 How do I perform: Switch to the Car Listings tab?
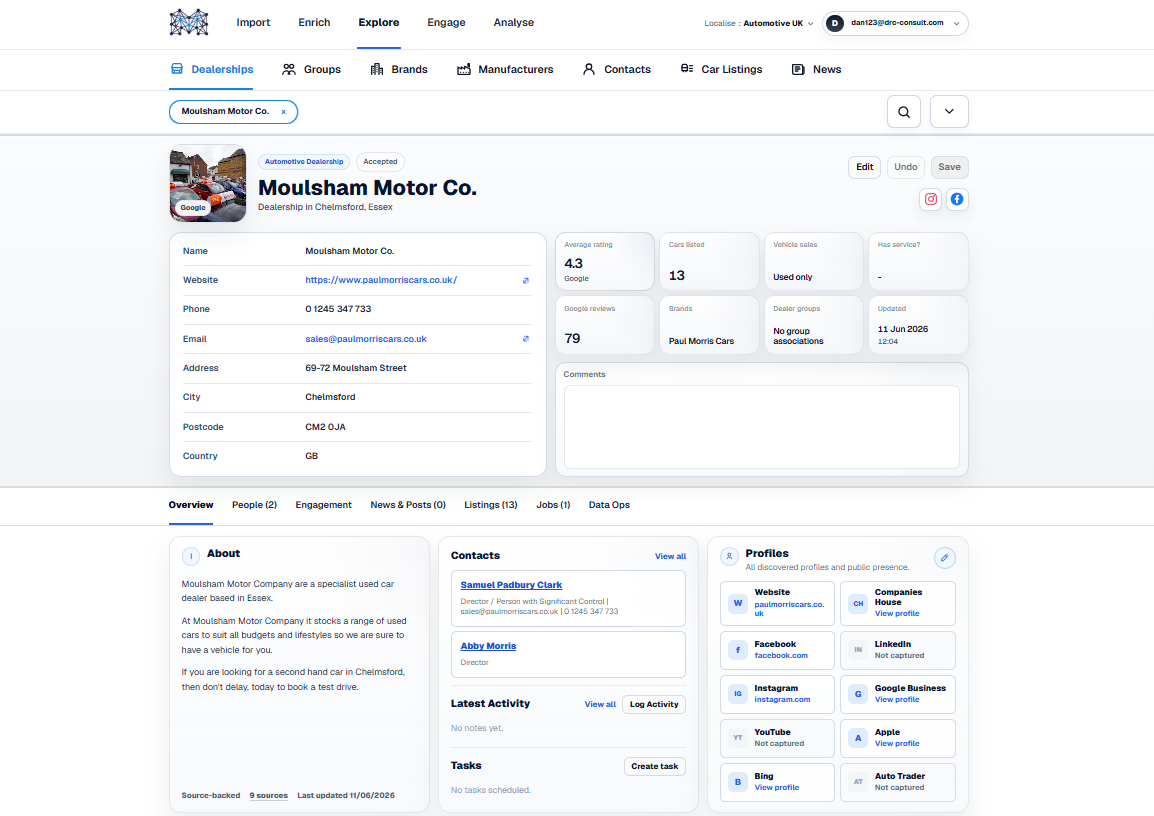pyautogui.click(x=721, y=69)
